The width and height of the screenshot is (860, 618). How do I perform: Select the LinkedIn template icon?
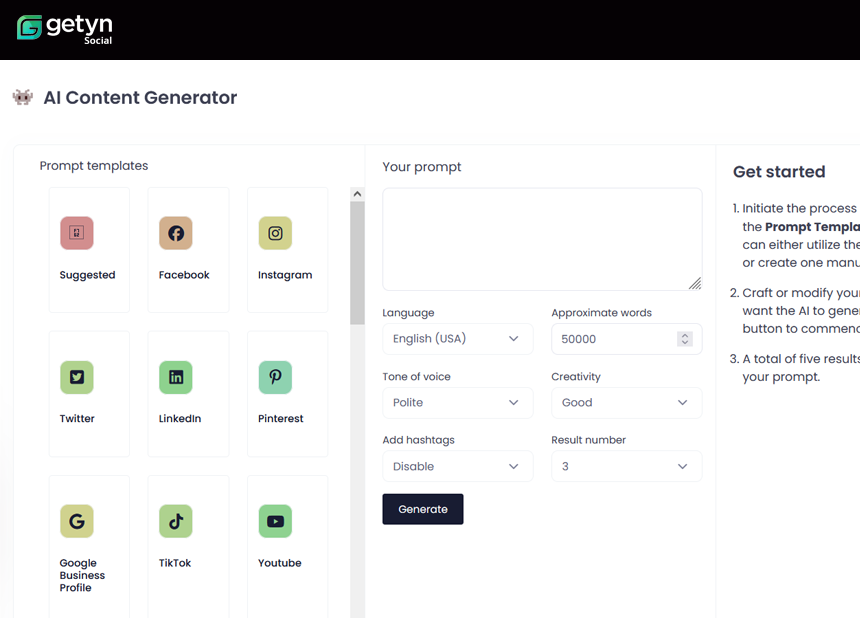point(176,377)
